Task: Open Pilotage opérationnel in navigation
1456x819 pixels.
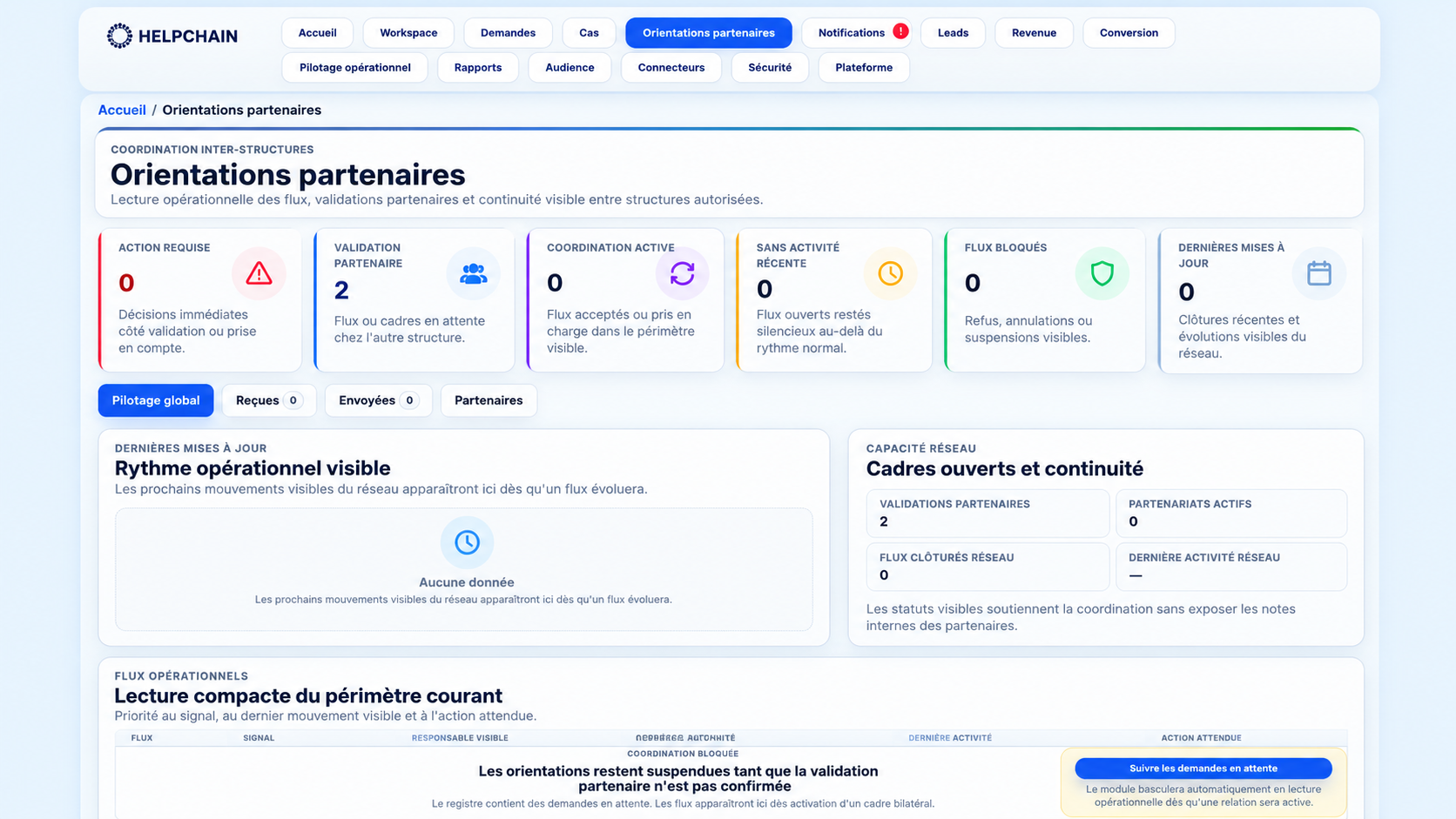Action: point(354,67)
